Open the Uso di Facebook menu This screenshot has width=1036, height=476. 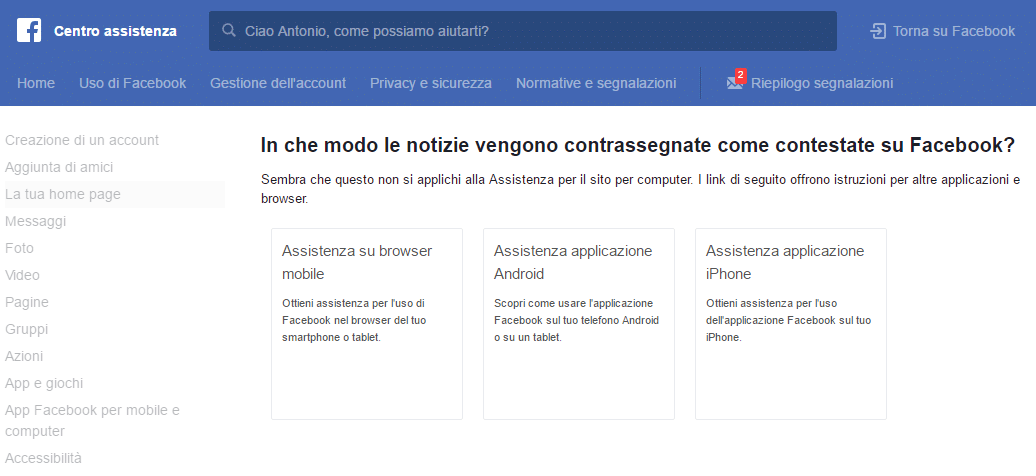(133, 83)
